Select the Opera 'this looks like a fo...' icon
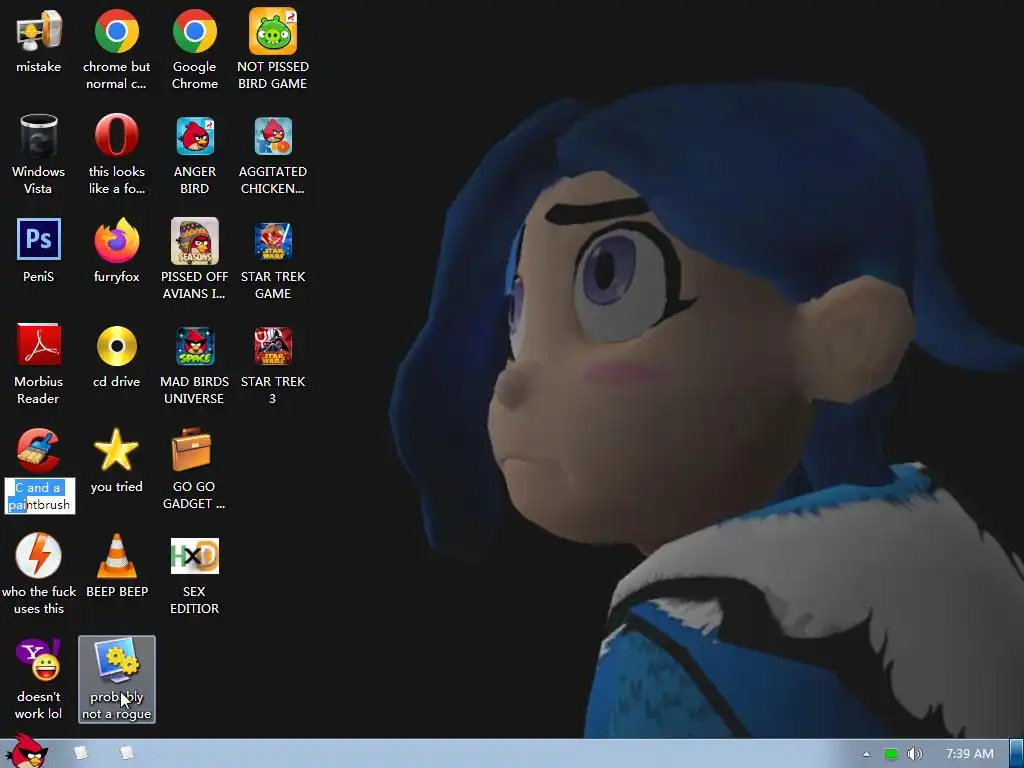Viewport: 1024px width, 768px height. pos(116,136)
